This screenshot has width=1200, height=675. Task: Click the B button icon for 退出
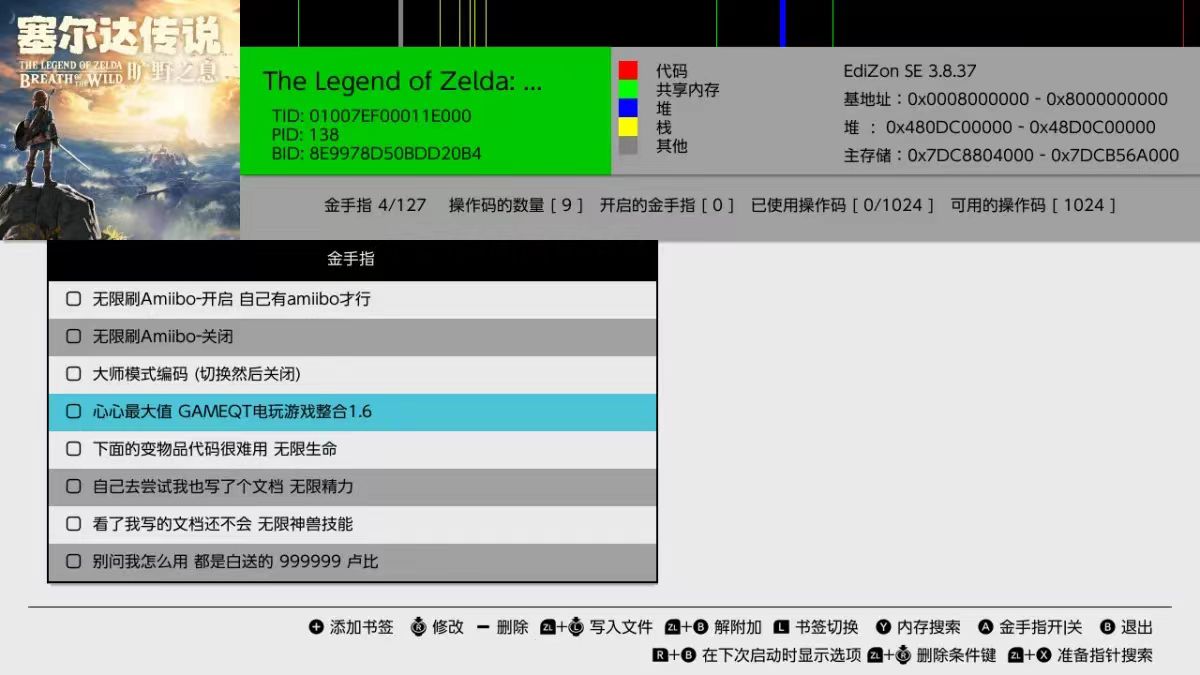(1107, 627)
